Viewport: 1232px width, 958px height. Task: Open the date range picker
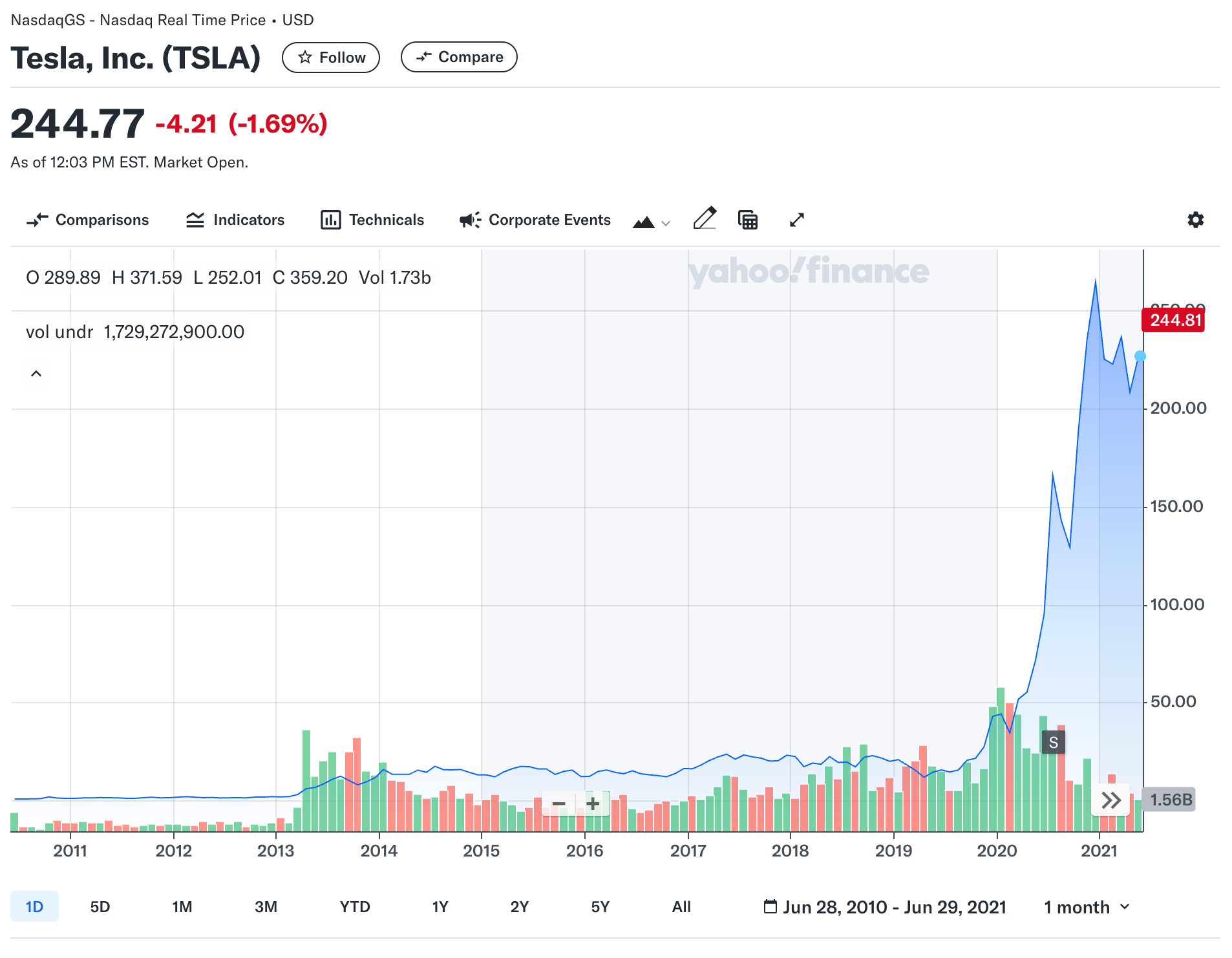pyautogui.click(x=885, y=907)
